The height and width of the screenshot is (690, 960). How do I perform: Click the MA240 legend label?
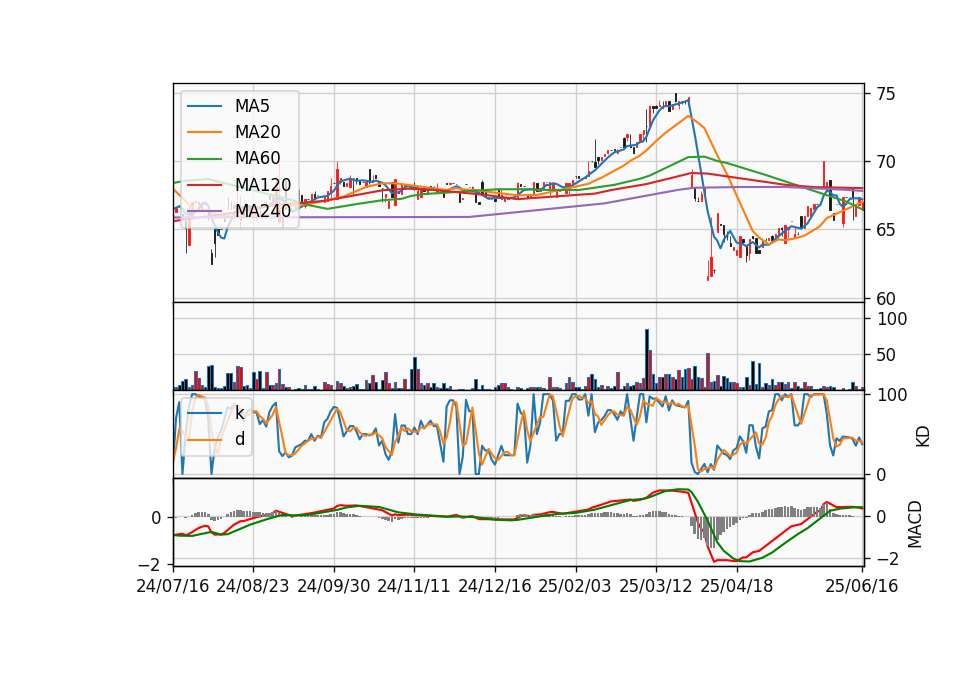point(263,211)
